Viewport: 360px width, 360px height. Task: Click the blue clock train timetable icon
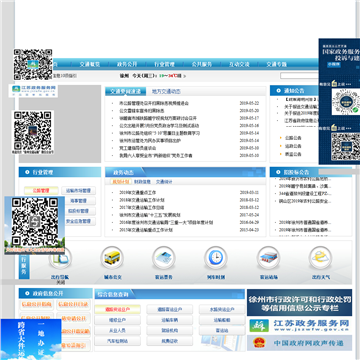[x=216, y=258]
